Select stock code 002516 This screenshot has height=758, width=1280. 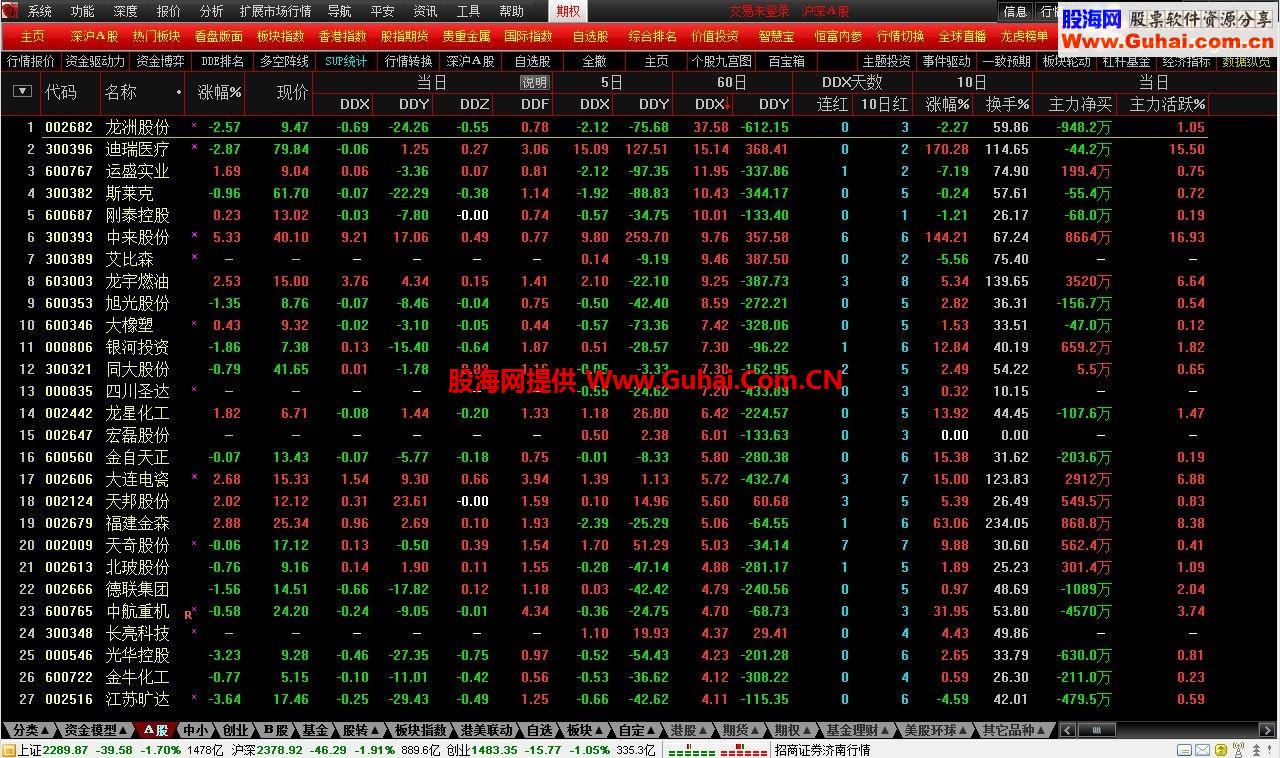pos(69,699)
